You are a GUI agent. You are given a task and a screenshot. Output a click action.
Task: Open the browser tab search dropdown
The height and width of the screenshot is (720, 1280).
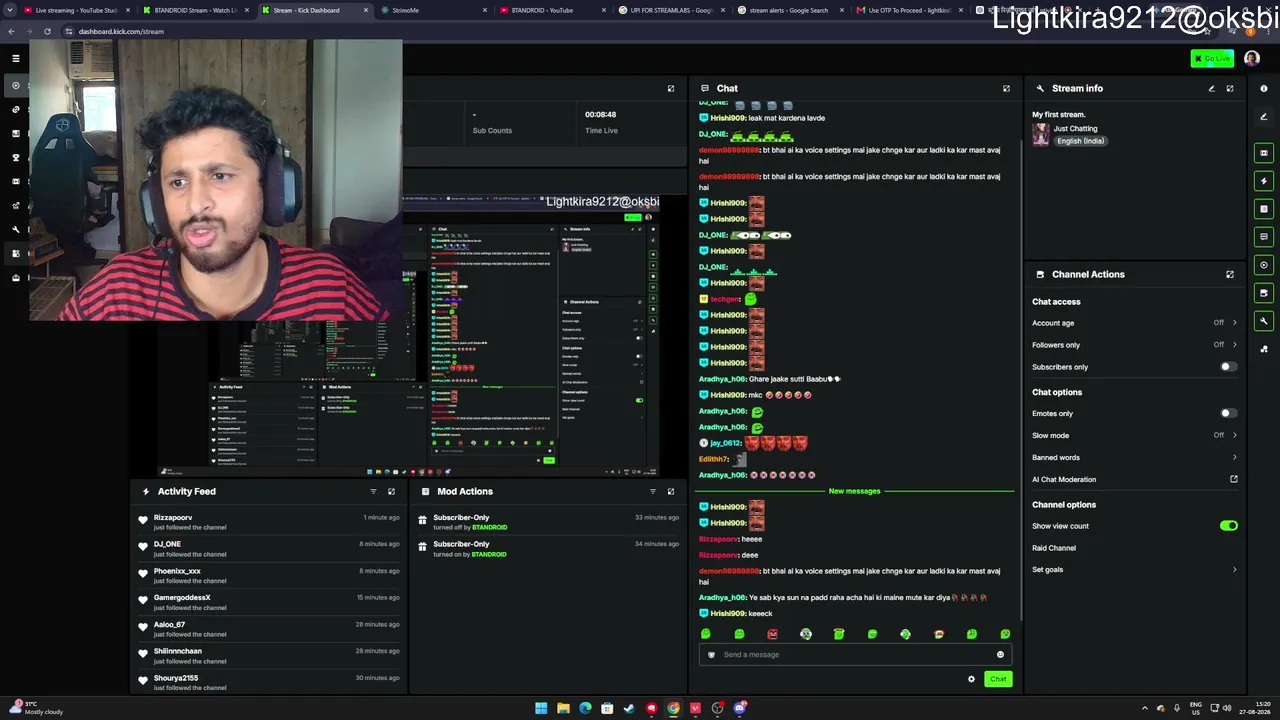(x=11, y=10)
